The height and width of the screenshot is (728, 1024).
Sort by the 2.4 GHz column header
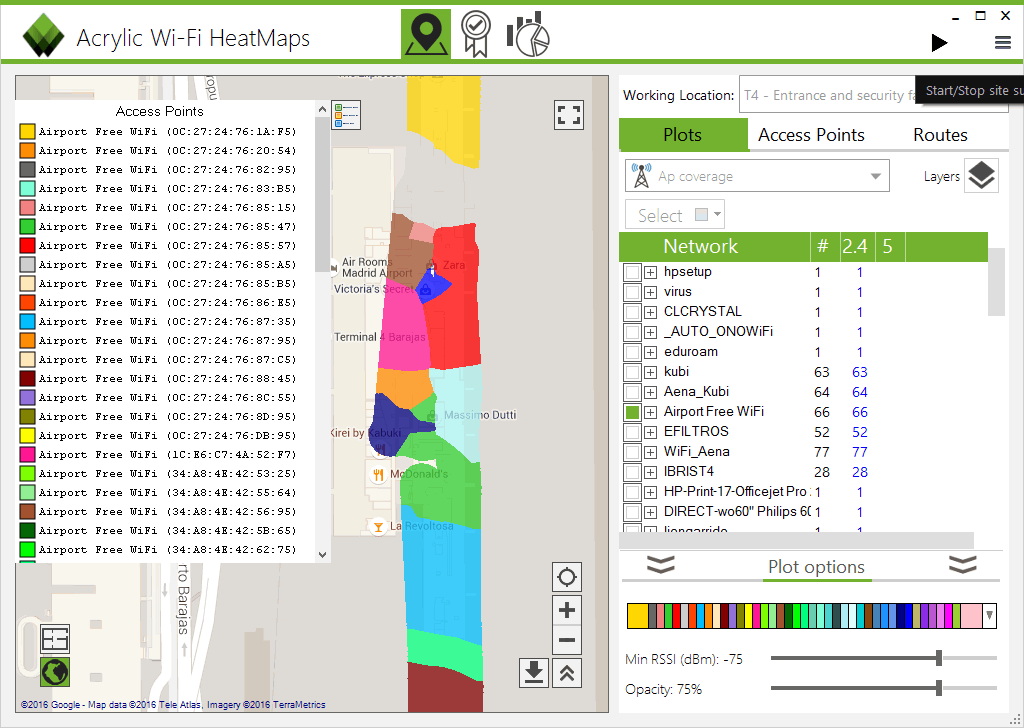(x=855, y=246)
